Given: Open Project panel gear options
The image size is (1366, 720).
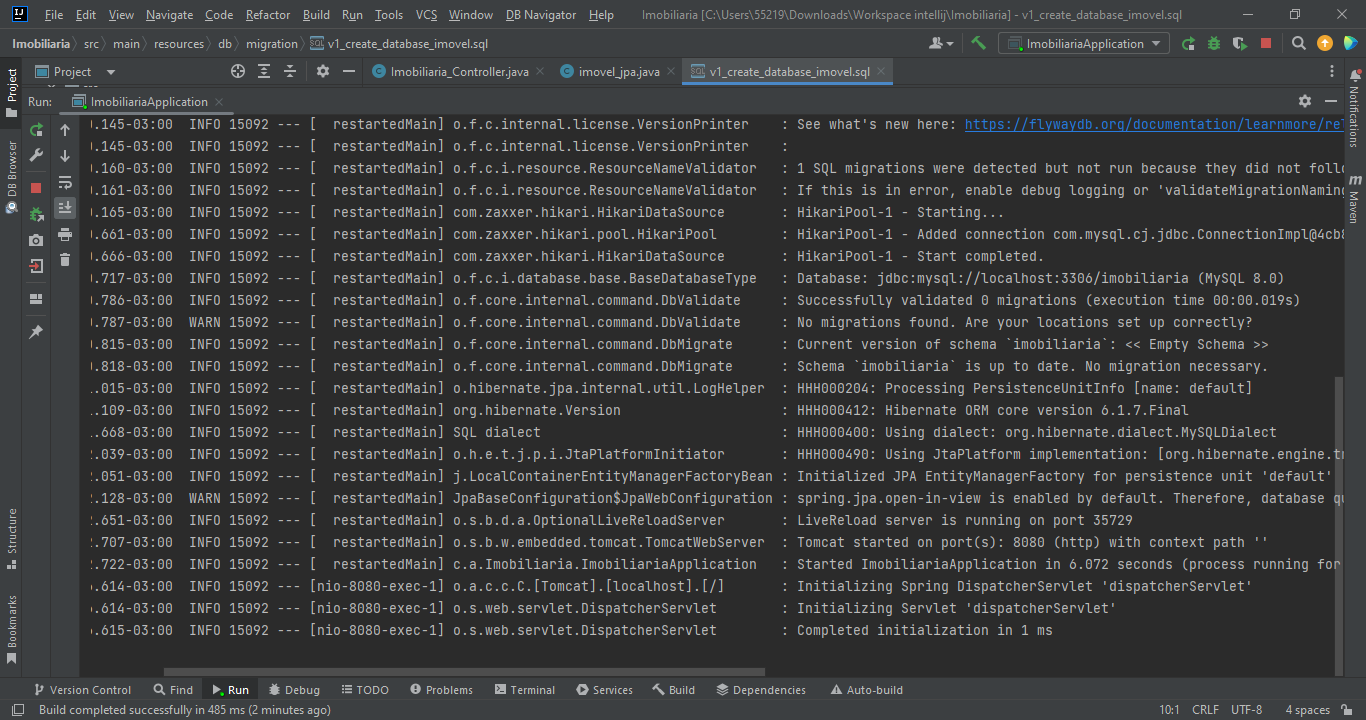Looking at the screenshot, I should pyautogui.click(x=323, y=71).
